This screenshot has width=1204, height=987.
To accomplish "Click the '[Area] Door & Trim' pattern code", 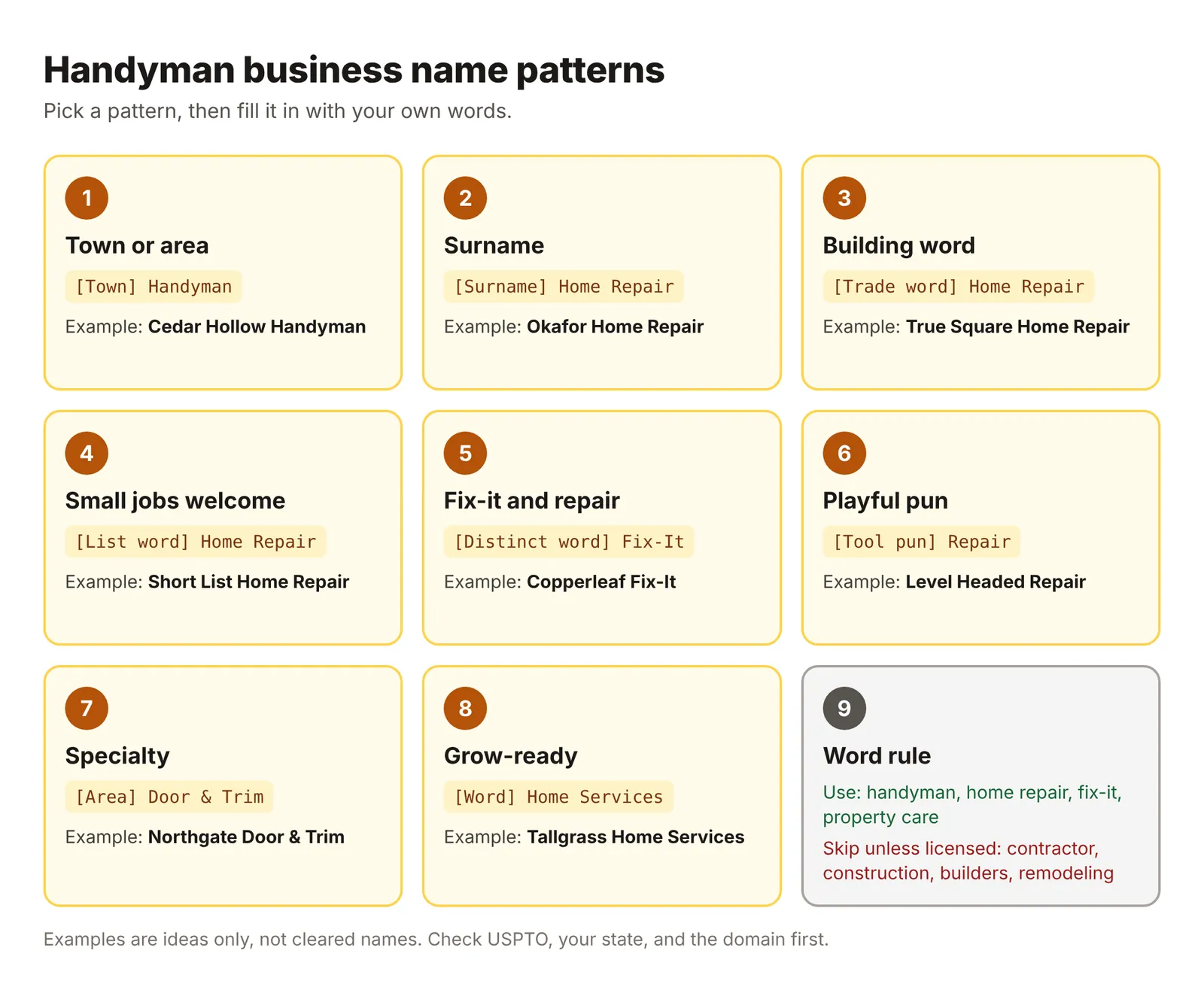I will tap(169, 797).
